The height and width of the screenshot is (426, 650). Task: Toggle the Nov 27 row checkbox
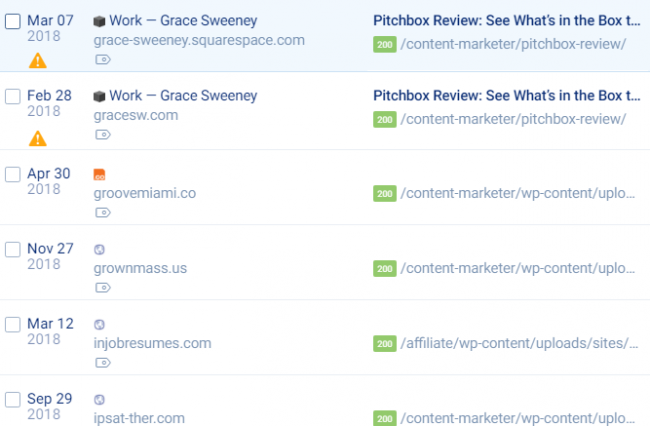(12, 249)
